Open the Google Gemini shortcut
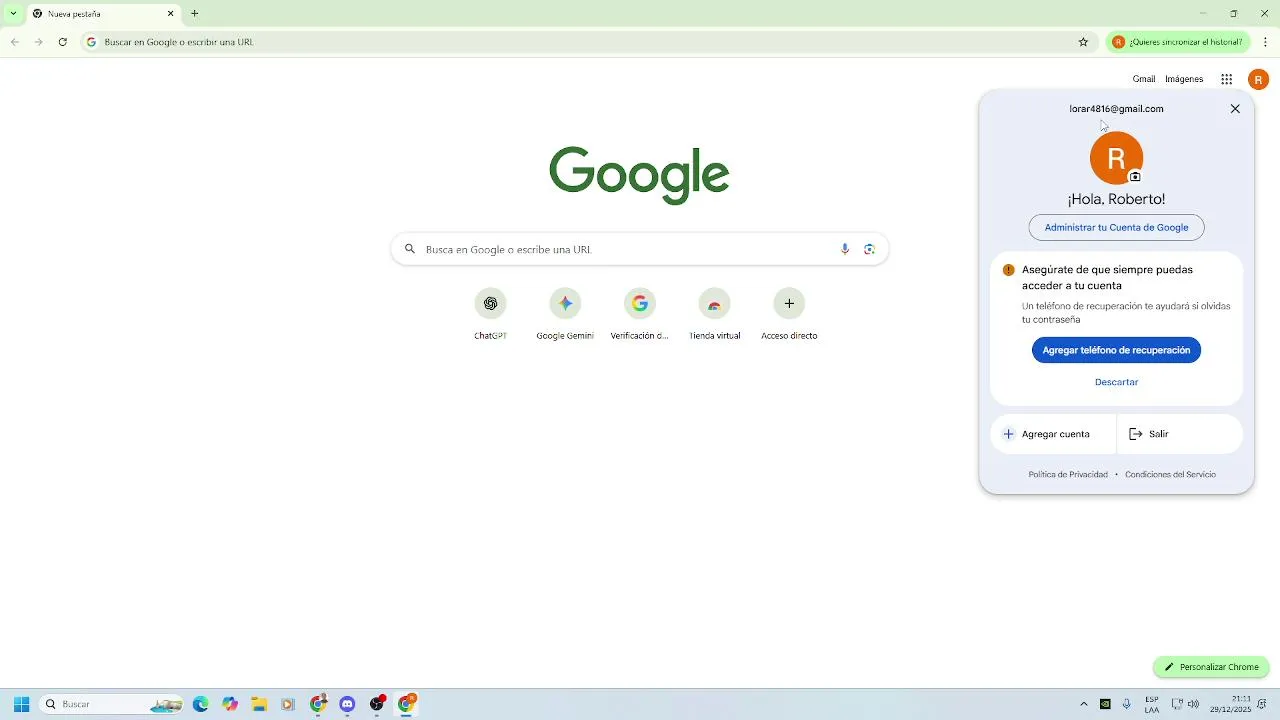 [x=565, y=314]
